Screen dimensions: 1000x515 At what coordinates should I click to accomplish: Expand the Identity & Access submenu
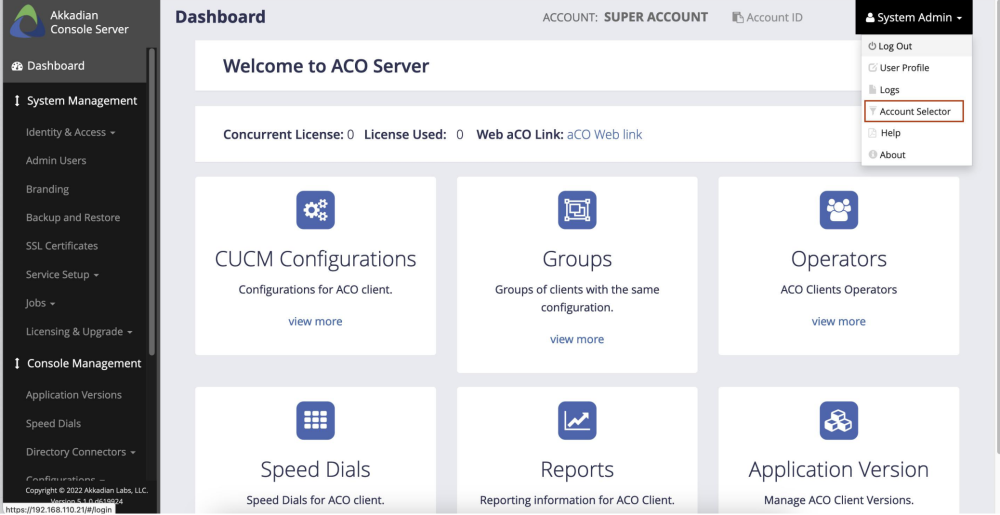70,133
